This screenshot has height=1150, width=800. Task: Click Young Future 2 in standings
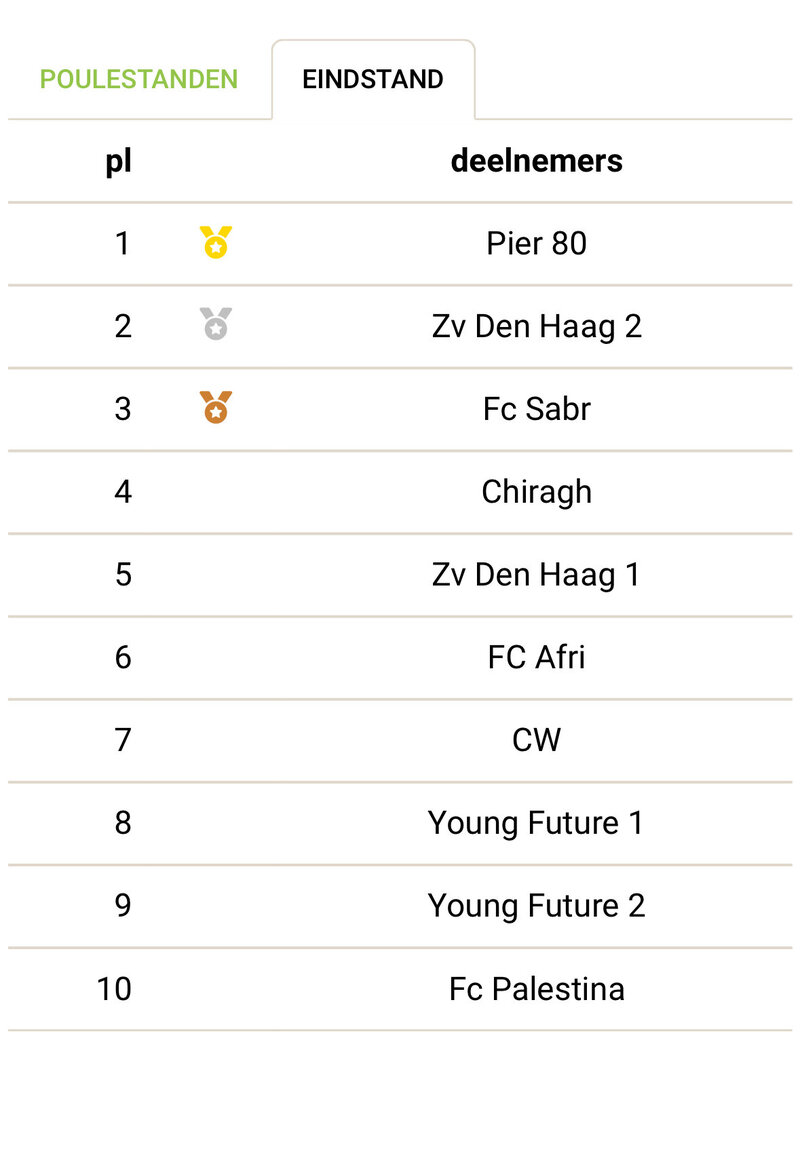(537, 906)
